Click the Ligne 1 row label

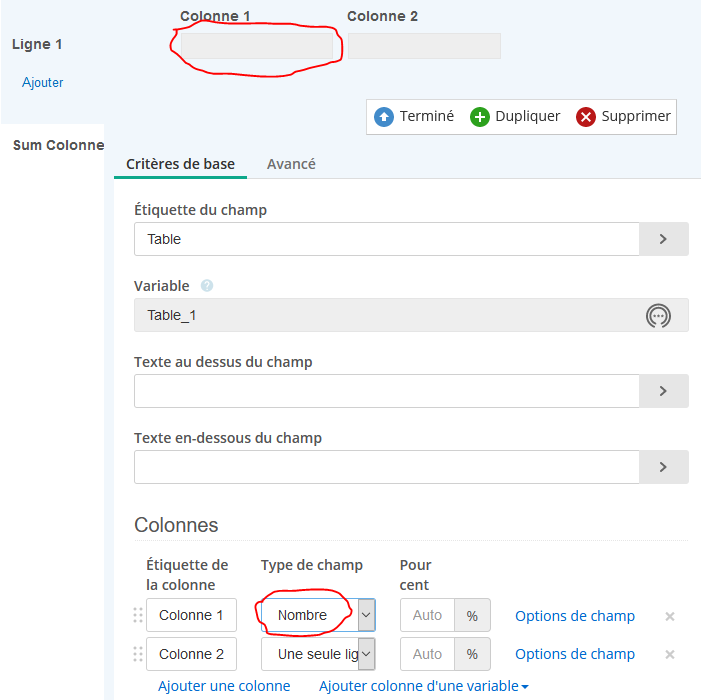tap(37, 44)
